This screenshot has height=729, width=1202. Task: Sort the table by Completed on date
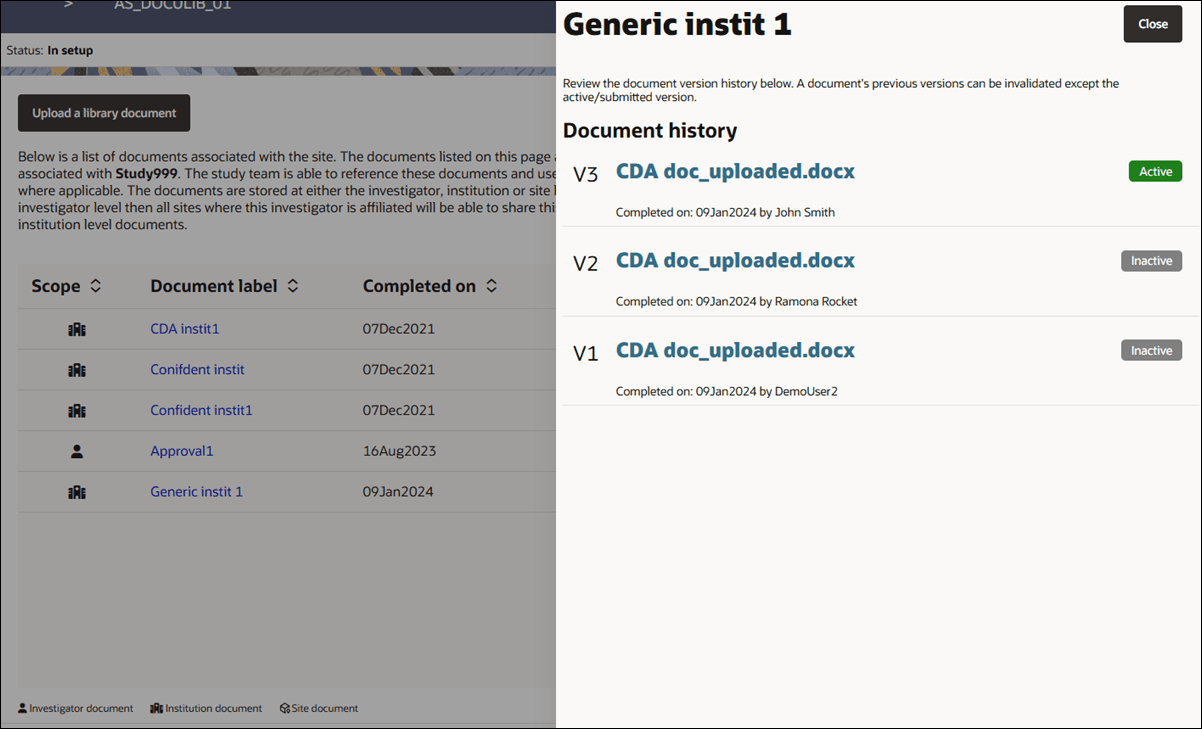pos(491,285)
